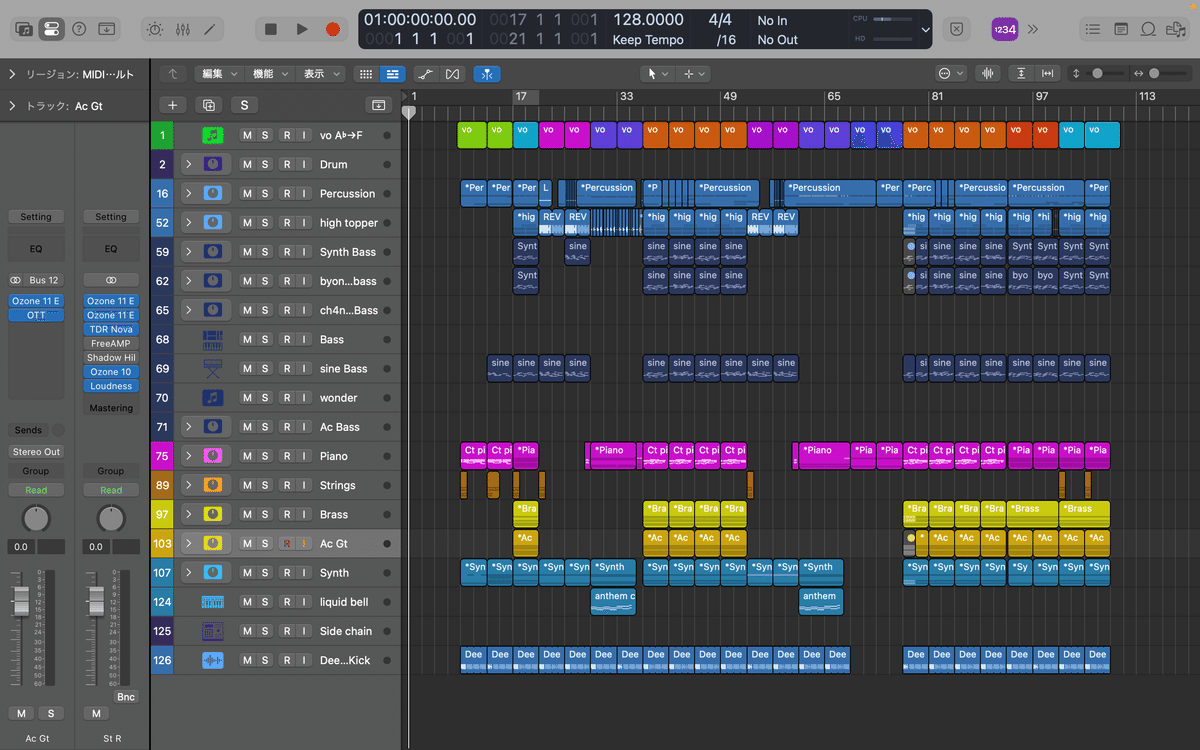Open the Editors pencil icon
The width and height of the screenshot is (1200, 750).
pyautogui.click(x=209, y=29)
